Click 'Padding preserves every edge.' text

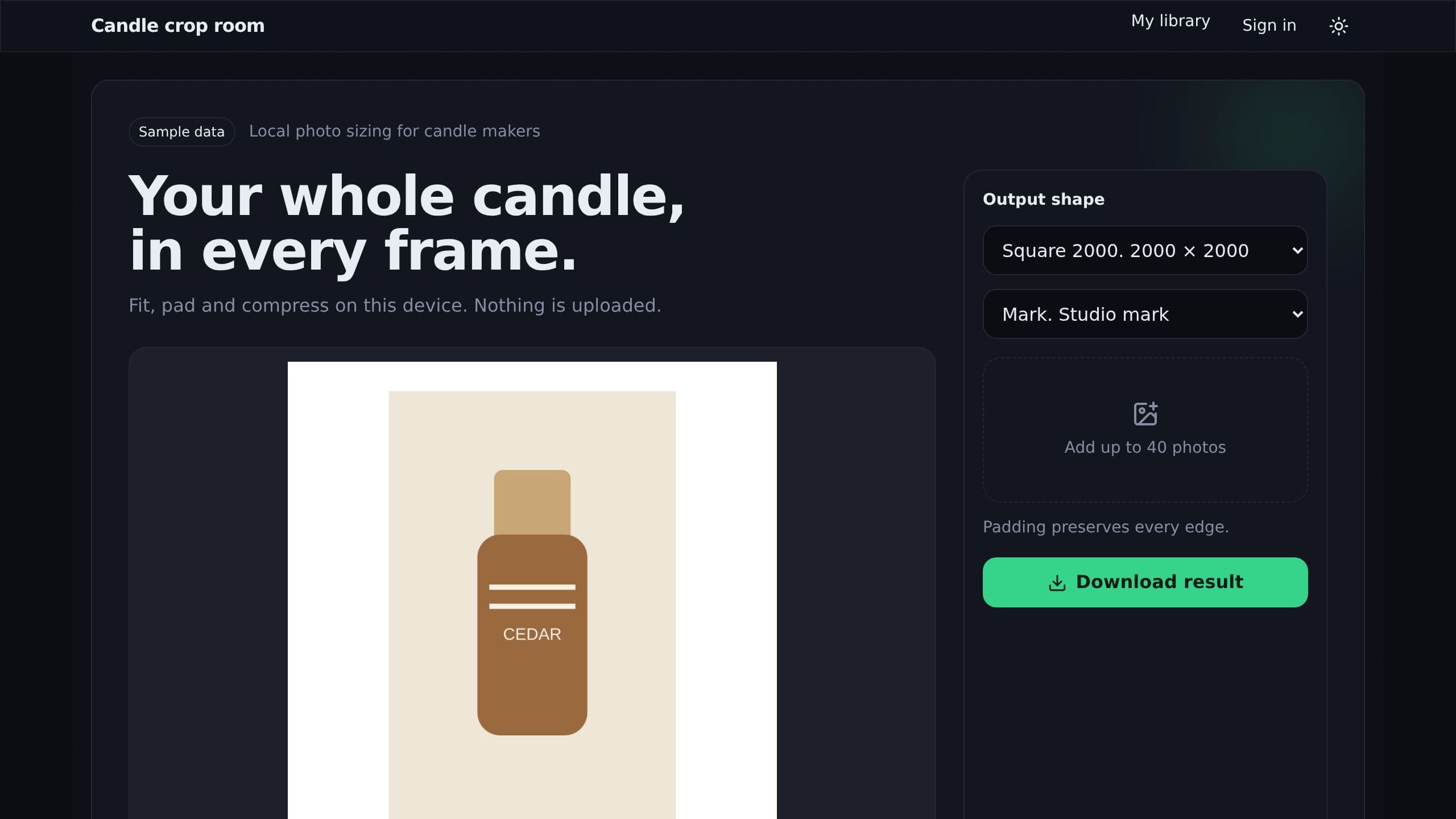click(1106, 527)
